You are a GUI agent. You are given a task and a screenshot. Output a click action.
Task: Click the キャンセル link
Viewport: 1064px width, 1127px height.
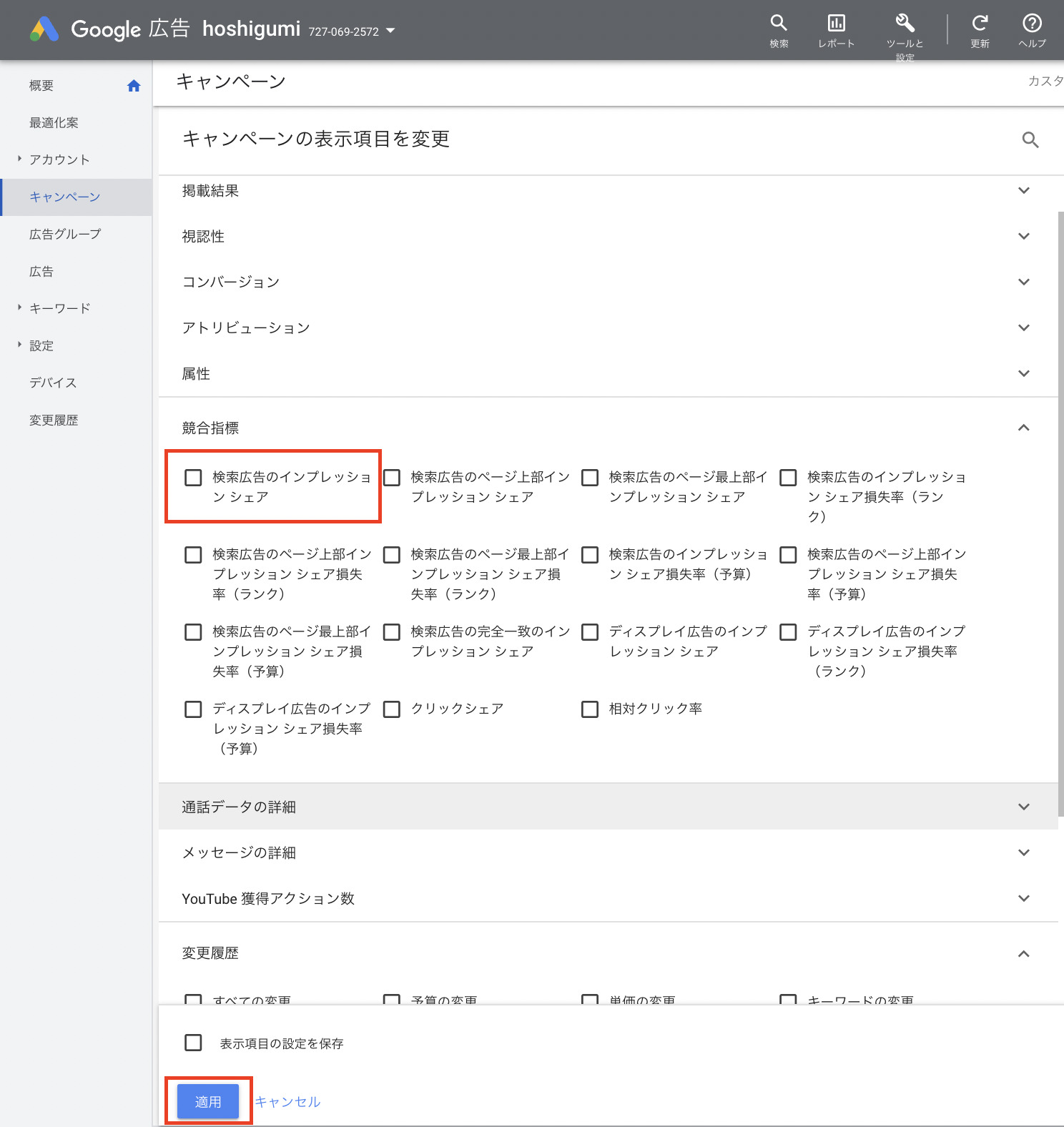point(287,1101)
